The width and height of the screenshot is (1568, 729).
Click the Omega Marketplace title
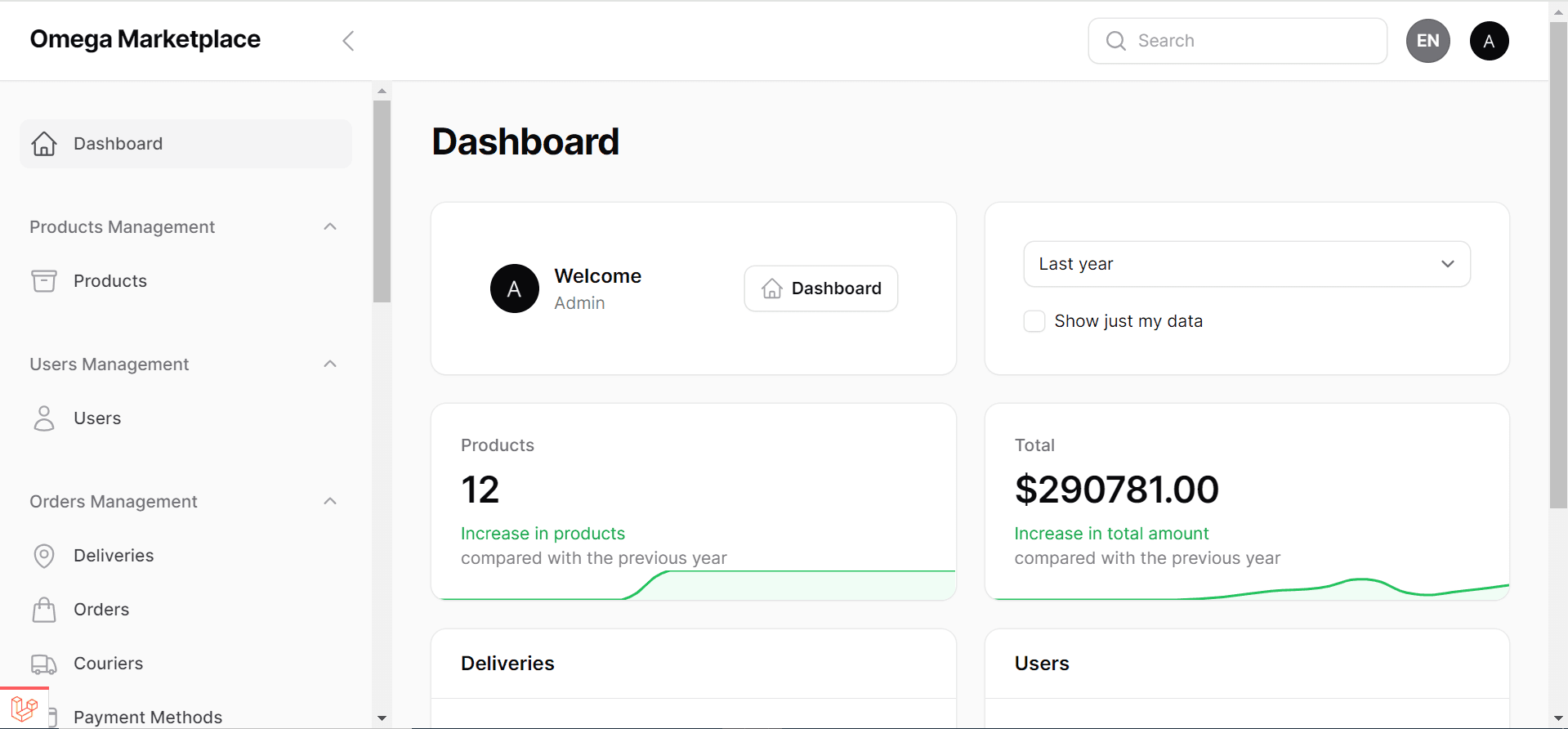(145, 39)
